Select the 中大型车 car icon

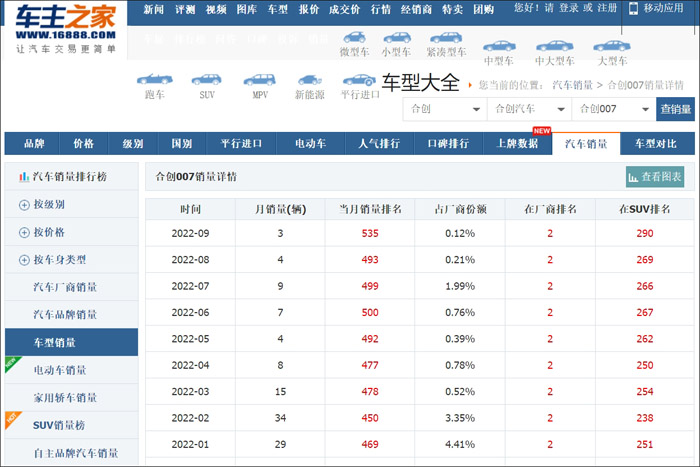(554, 46)
